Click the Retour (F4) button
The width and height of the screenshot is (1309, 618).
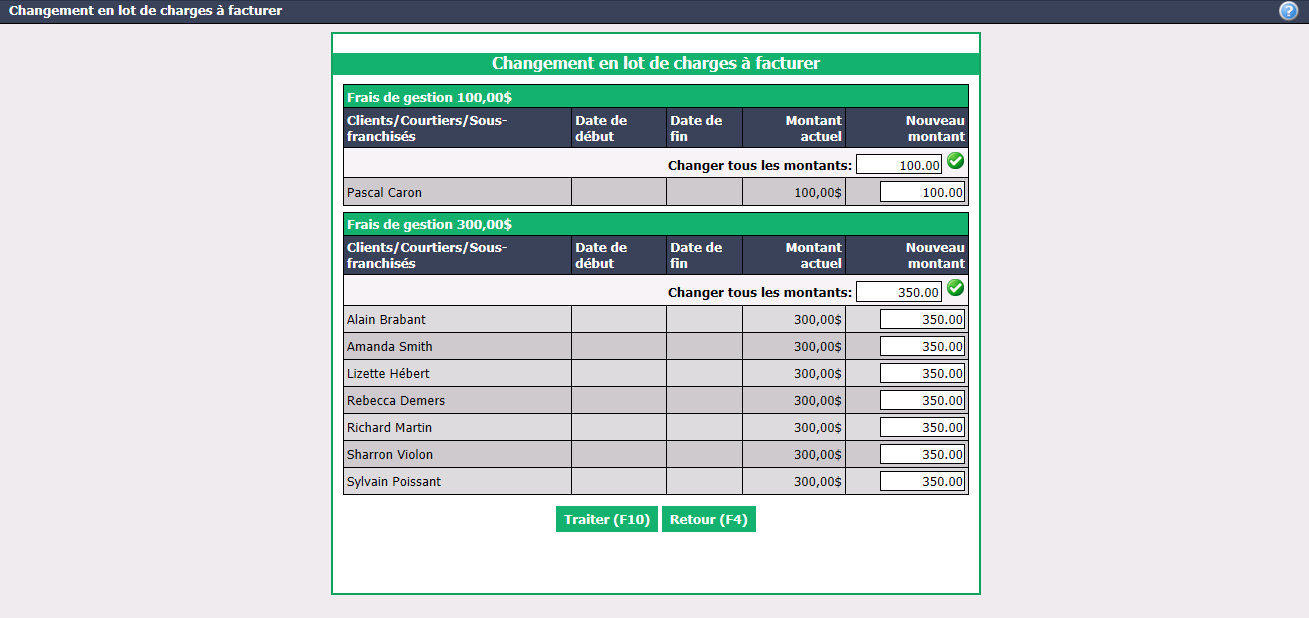click(709, 519)
